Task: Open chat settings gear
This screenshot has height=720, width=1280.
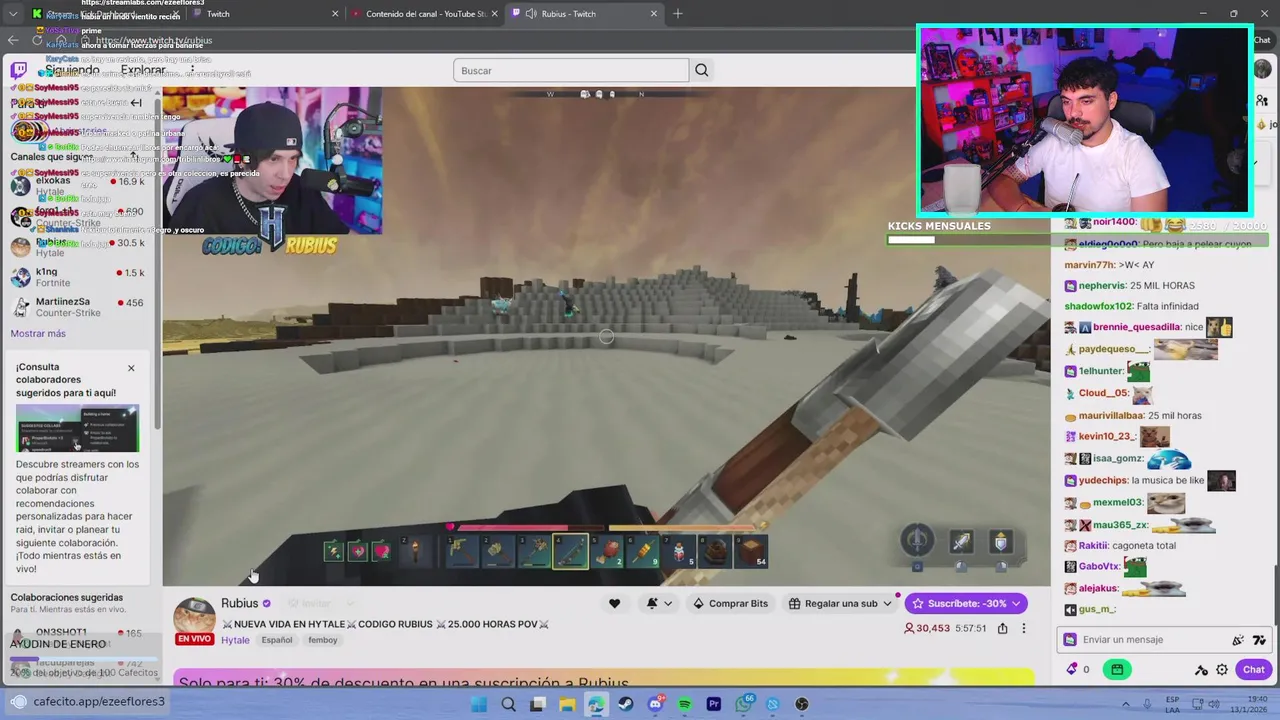Action: 1222,670
